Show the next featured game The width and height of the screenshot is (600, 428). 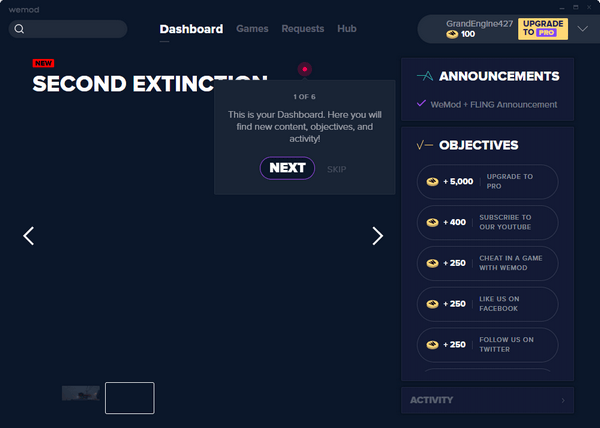[x=377, y=236]
